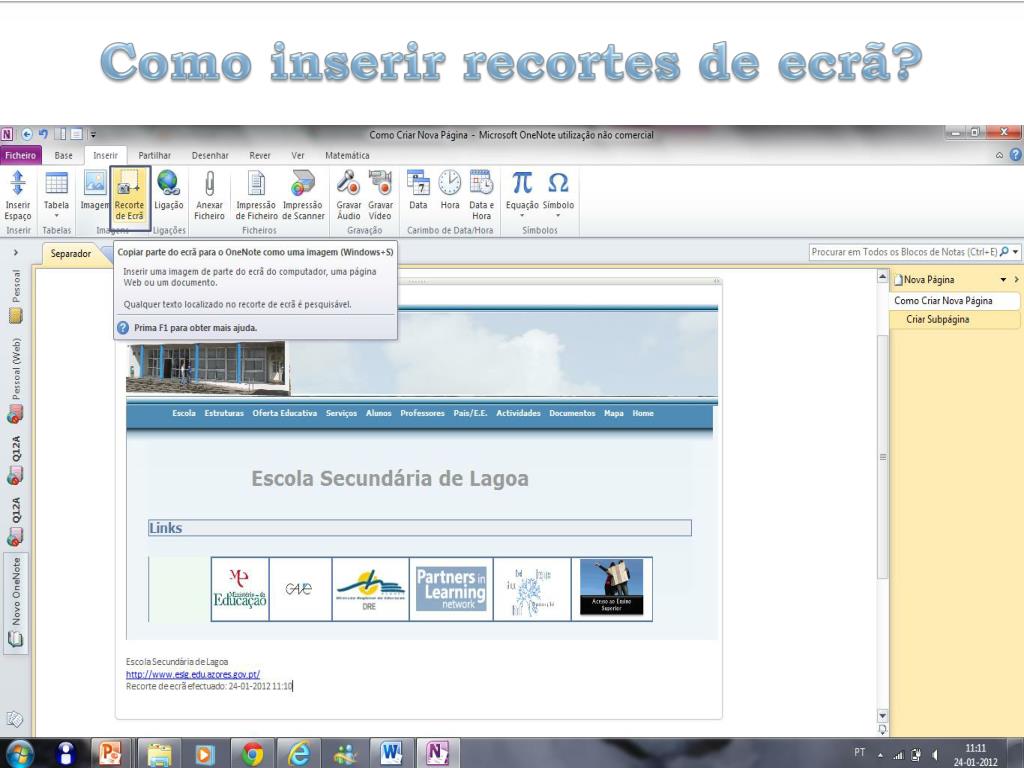Select the Separador section tab
Viewport: 1024px width, 768px height.
pos(71,253)
